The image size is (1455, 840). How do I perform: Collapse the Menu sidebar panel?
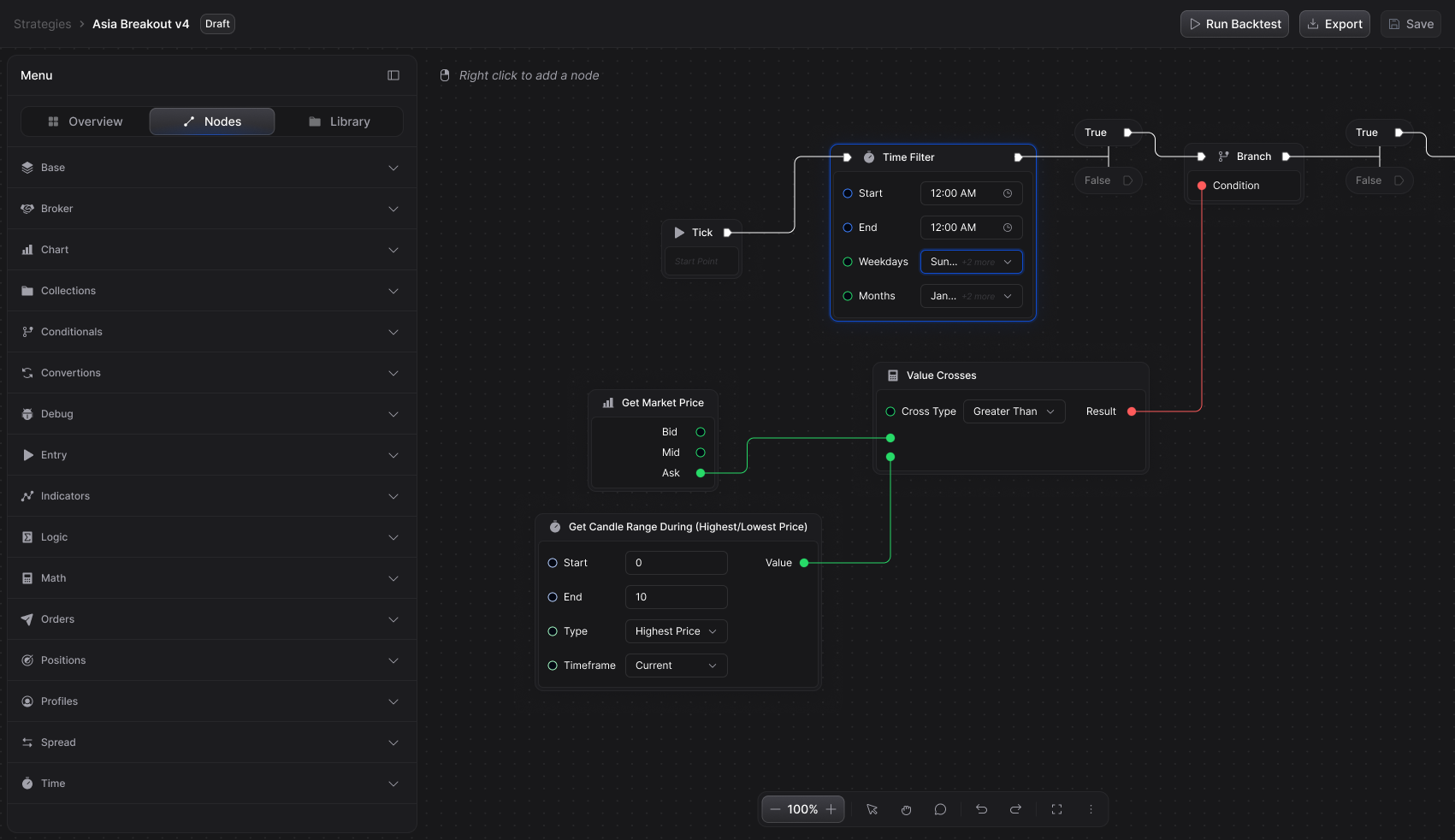click(x=393, y=75)
